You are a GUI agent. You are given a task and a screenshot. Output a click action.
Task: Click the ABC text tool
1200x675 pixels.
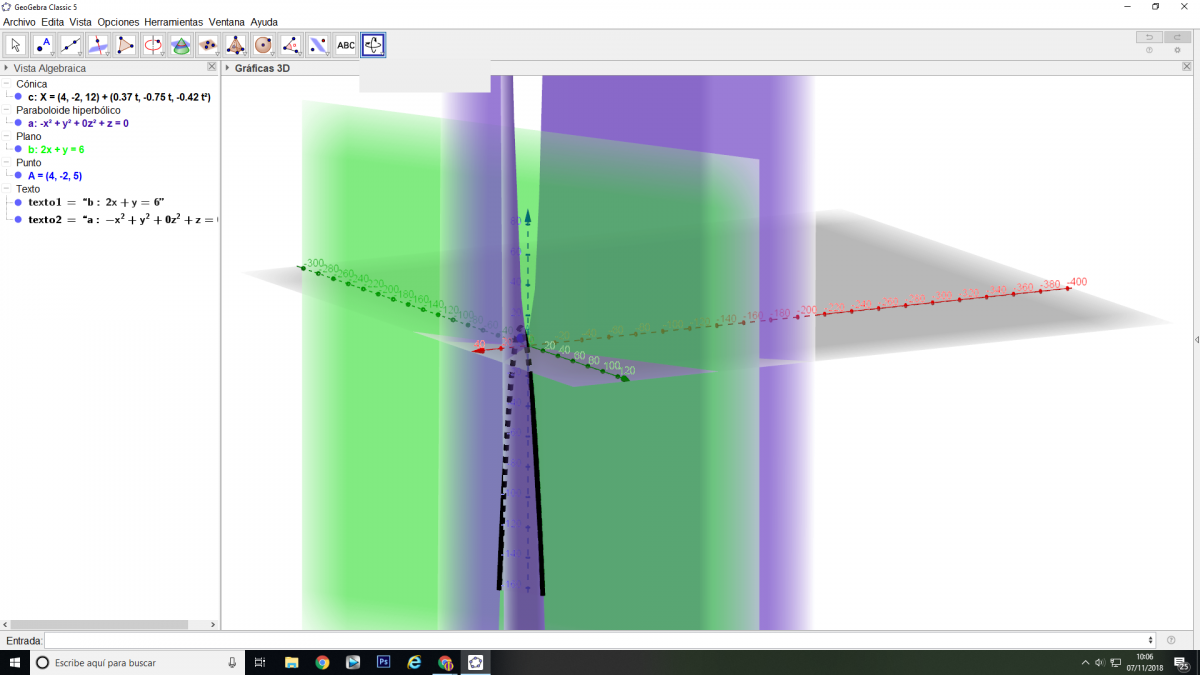coord(345,45)
